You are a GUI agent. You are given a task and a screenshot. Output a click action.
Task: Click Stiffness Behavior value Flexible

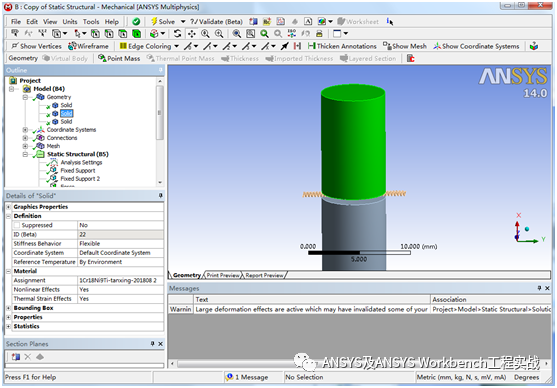(120, 244)
